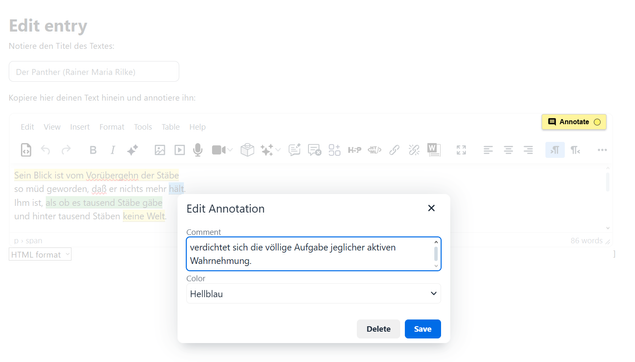The height and width of the screenshot is (362, 635).
Task: Click the title field Der Panther
Action: (94, 72)
